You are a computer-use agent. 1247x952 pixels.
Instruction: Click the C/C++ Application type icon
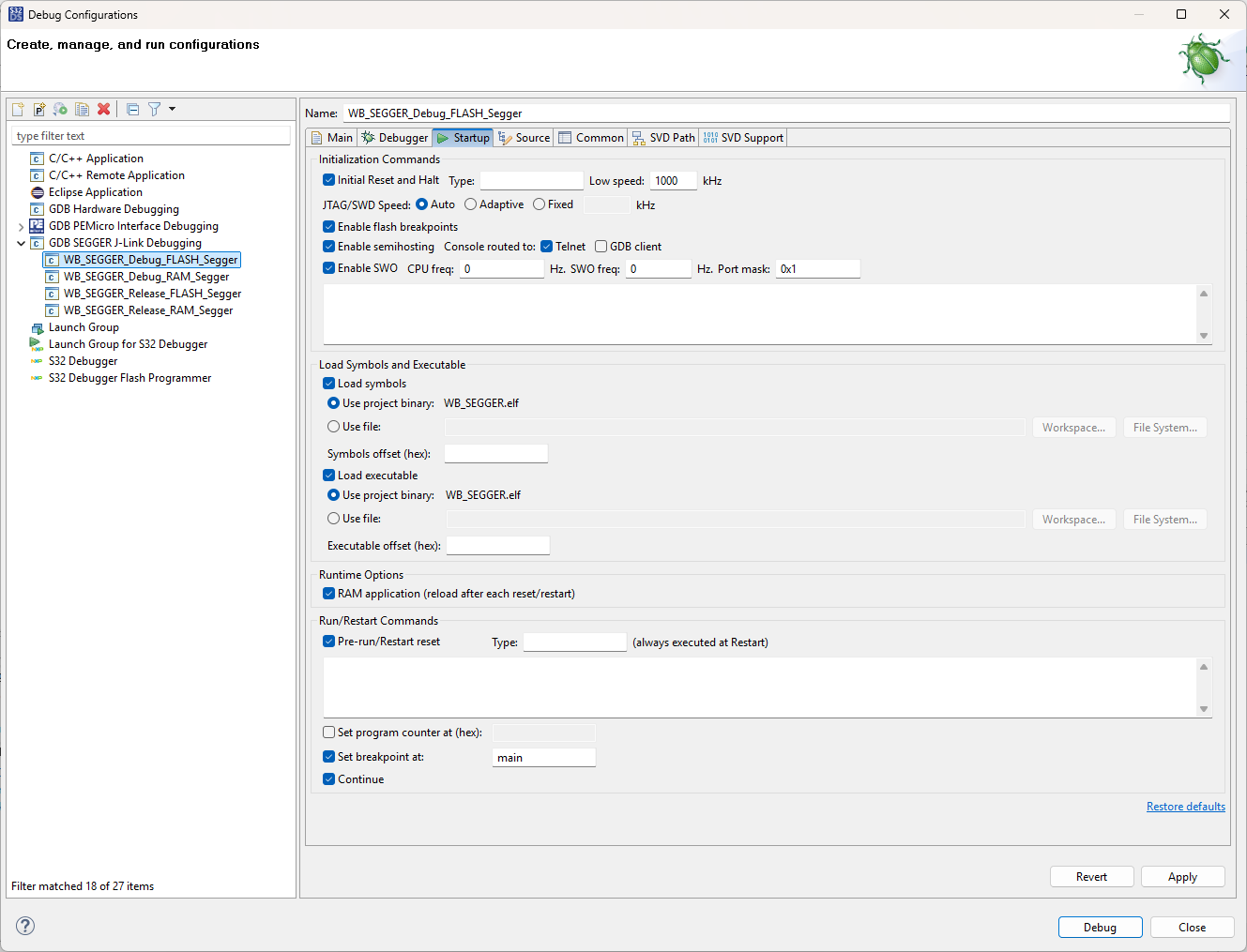point(38,159)
